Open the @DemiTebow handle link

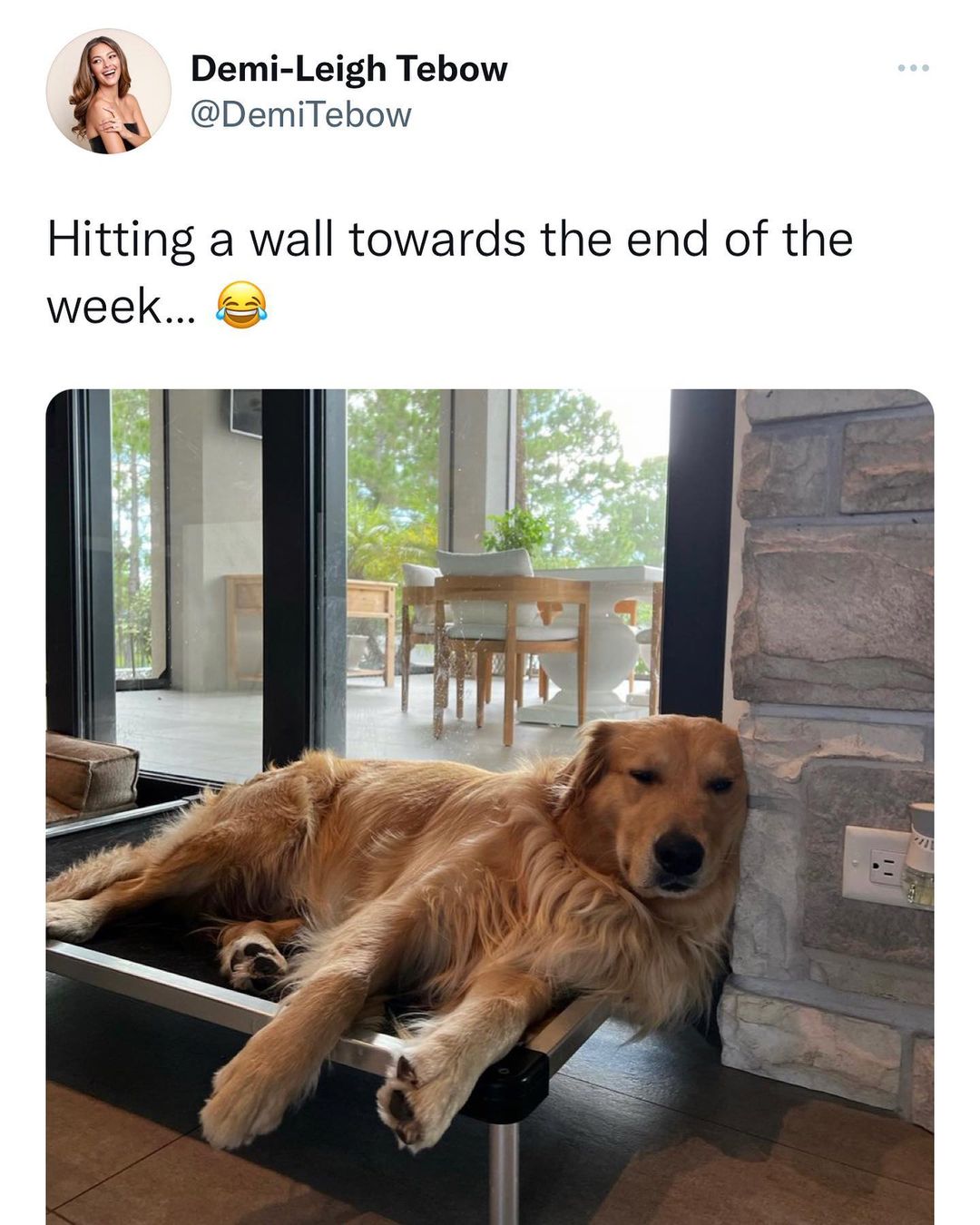pos(301,115)
